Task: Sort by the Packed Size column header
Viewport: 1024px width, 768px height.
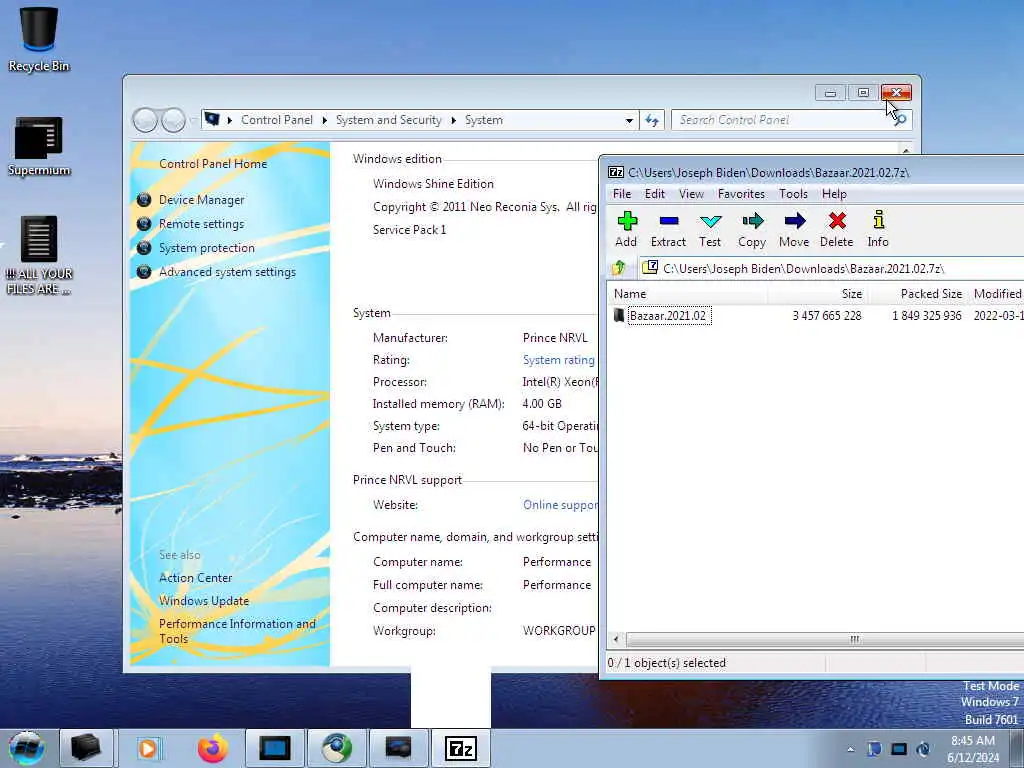Action: [x=919, y=294]
